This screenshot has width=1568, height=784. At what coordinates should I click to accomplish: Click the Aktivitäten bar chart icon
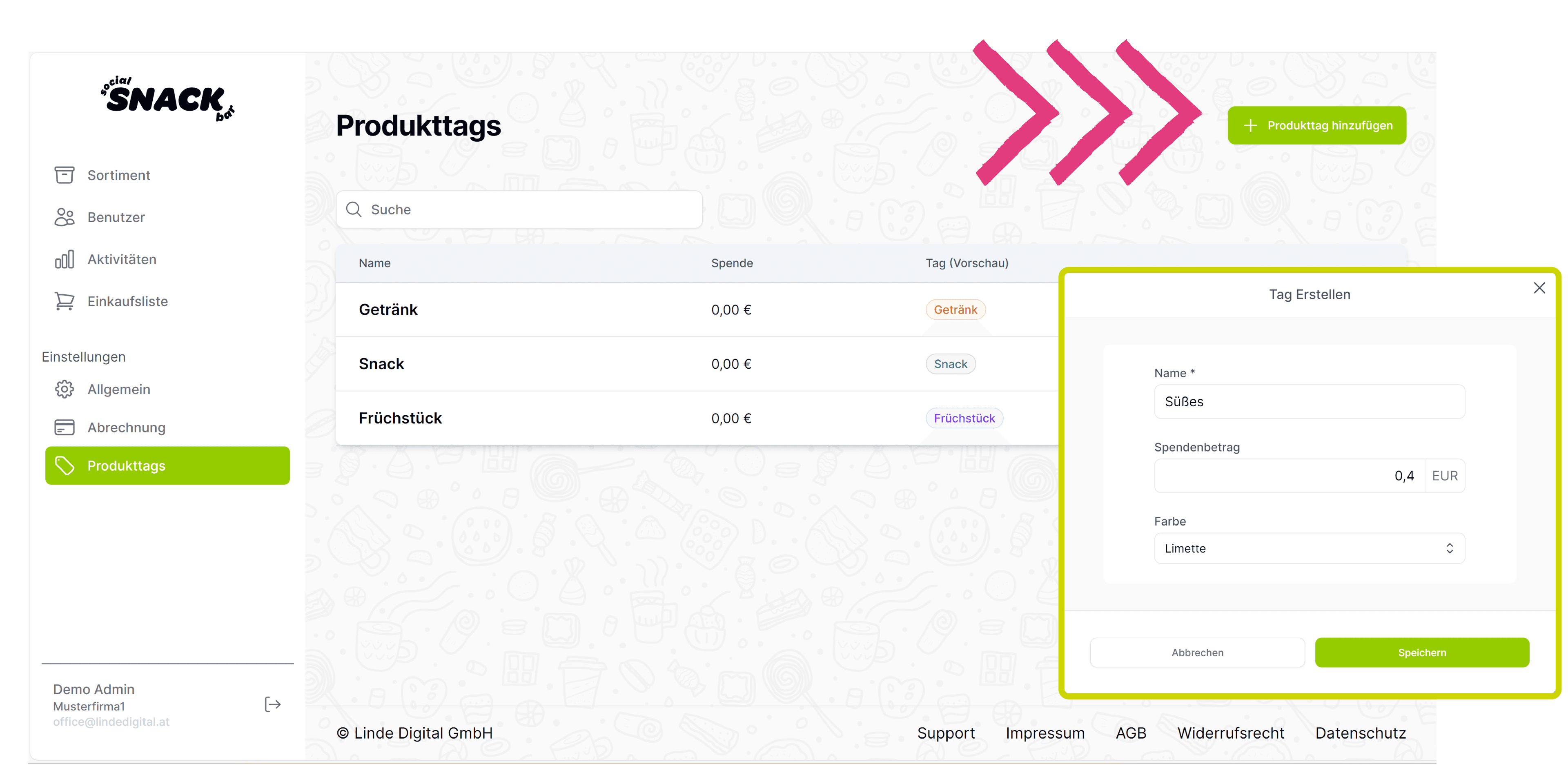tap(64, 259)
